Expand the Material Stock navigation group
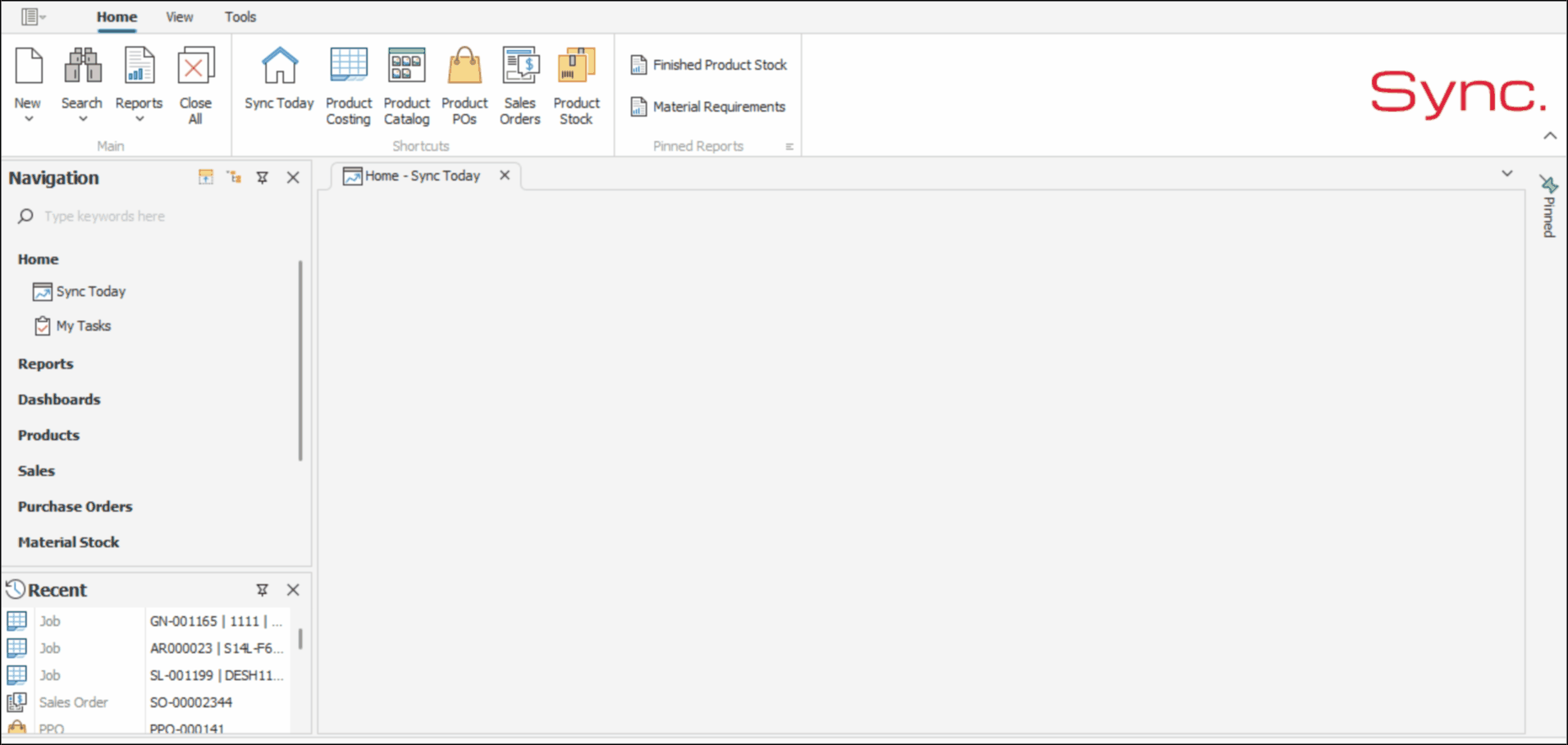 pos(68,542)
